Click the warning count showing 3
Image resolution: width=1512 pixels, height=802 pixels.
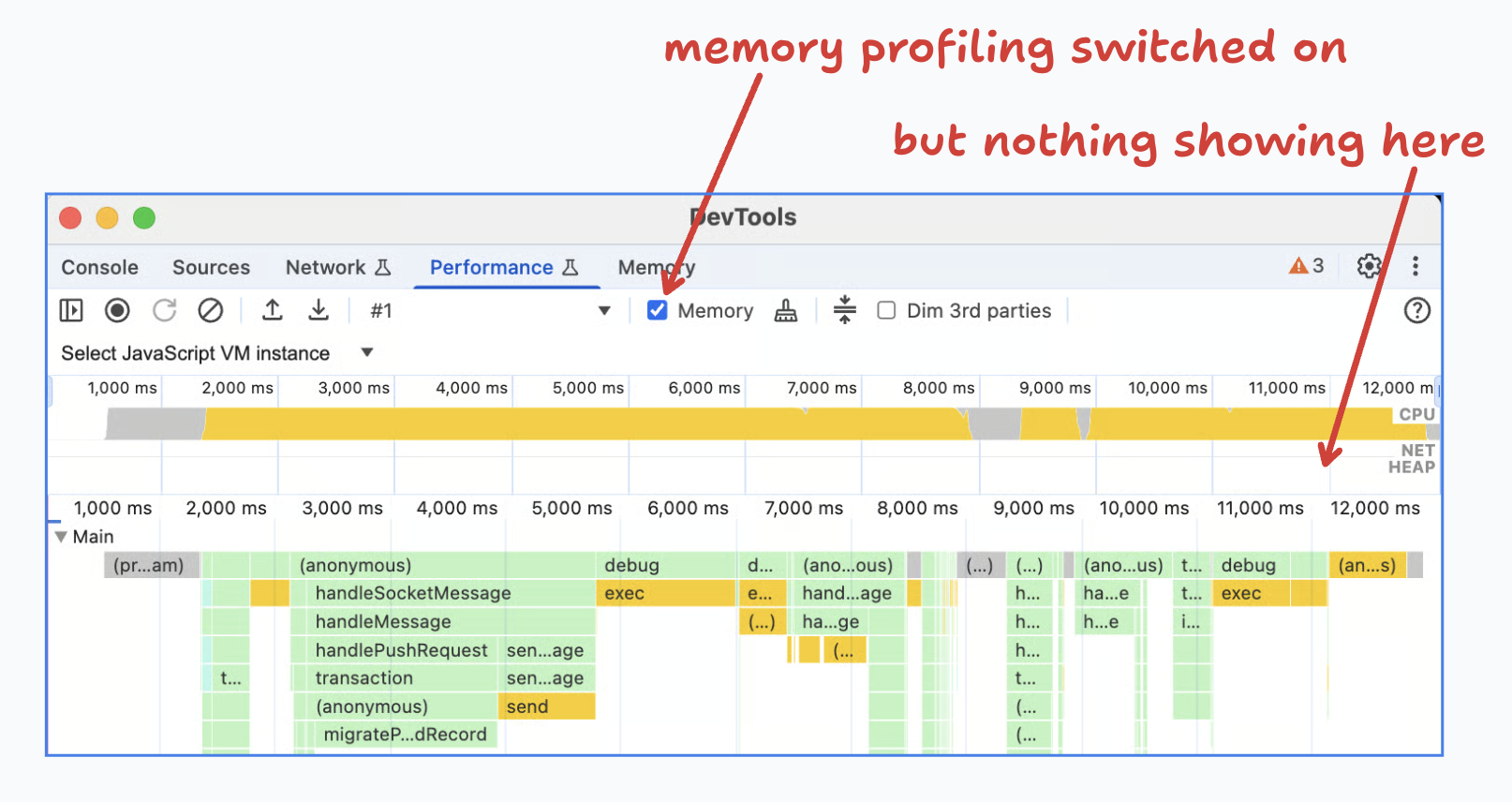click(x=1307, y=266)
